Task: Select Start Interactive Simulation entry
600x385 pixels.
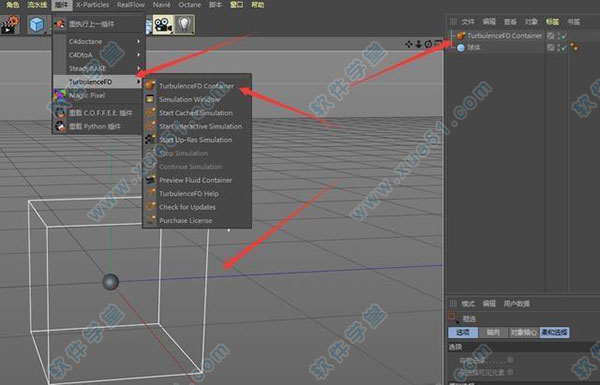Action: (x=197, y=126)
